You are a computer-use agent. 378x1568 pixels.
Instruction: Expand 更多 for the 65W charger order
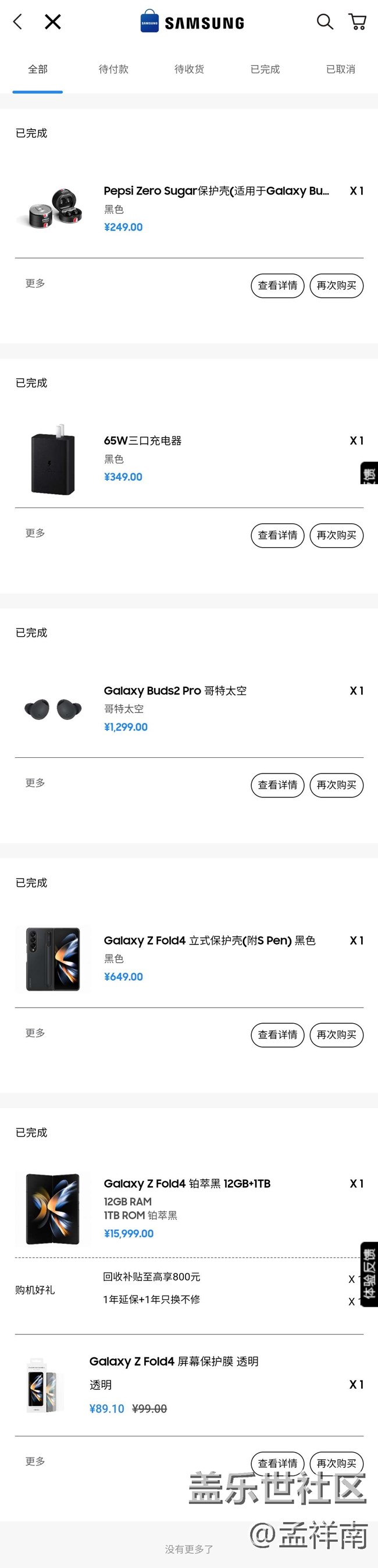35,533
